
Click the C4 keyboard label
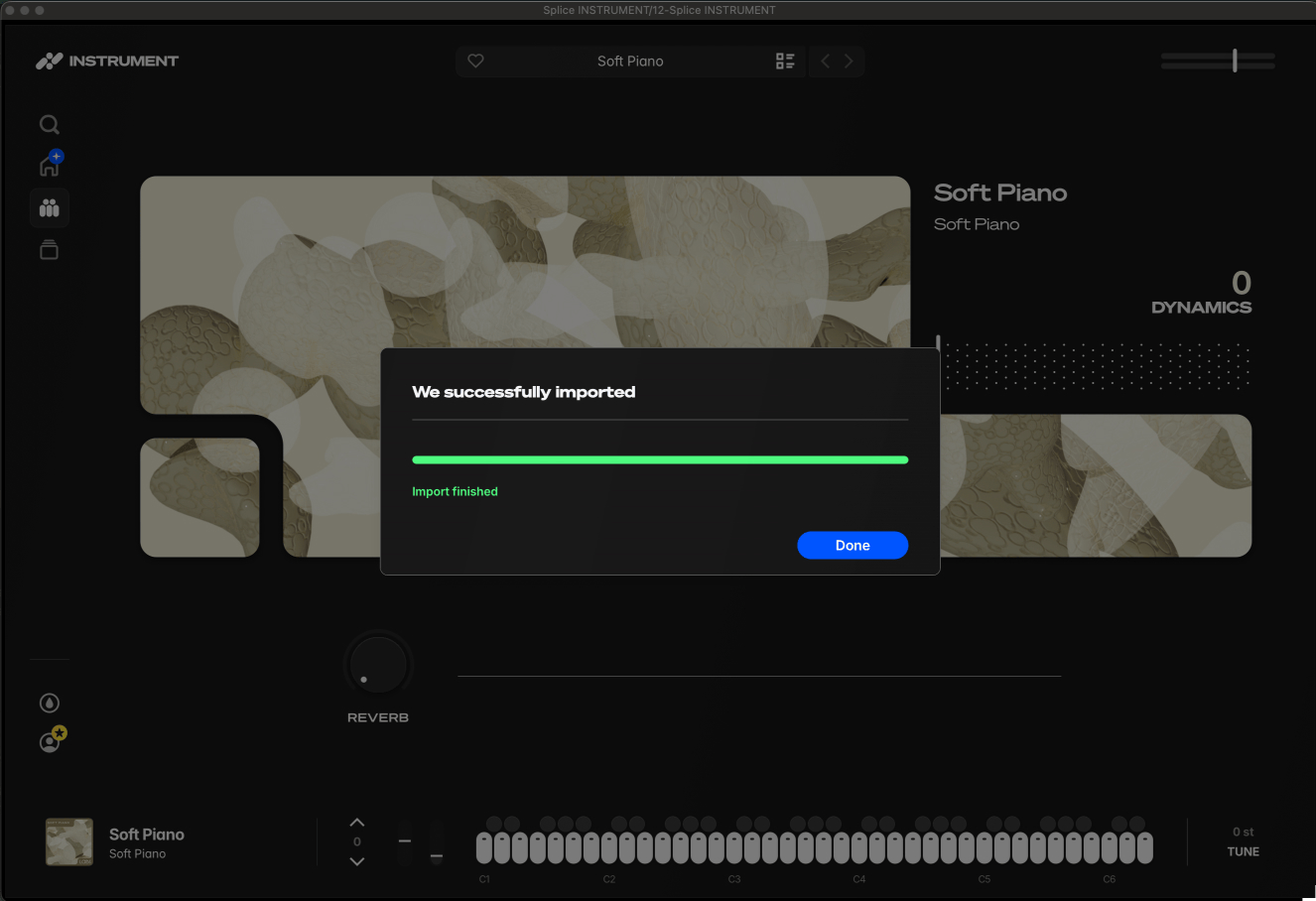859,879
